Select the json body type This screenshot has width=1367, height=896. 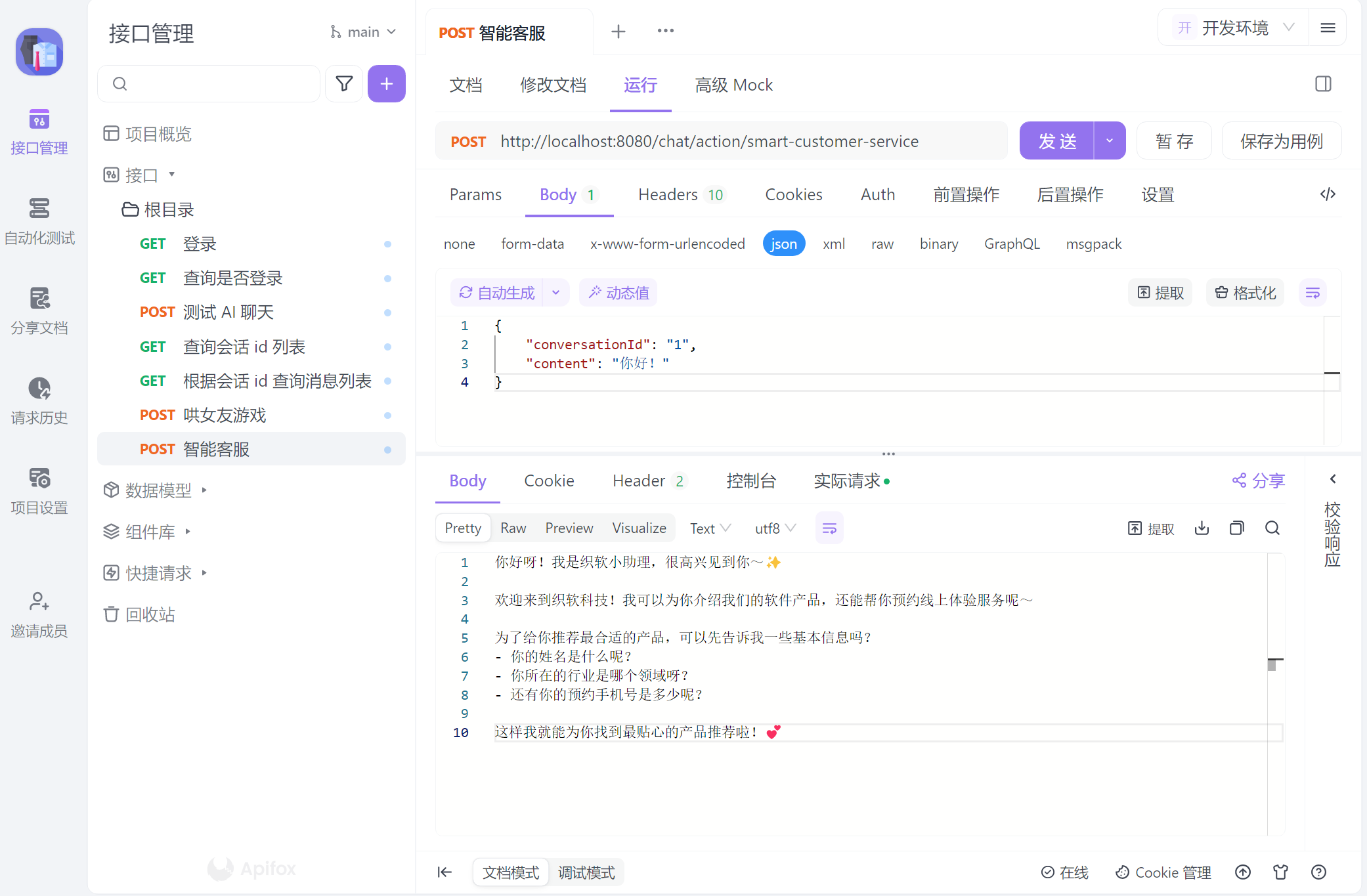783,244
